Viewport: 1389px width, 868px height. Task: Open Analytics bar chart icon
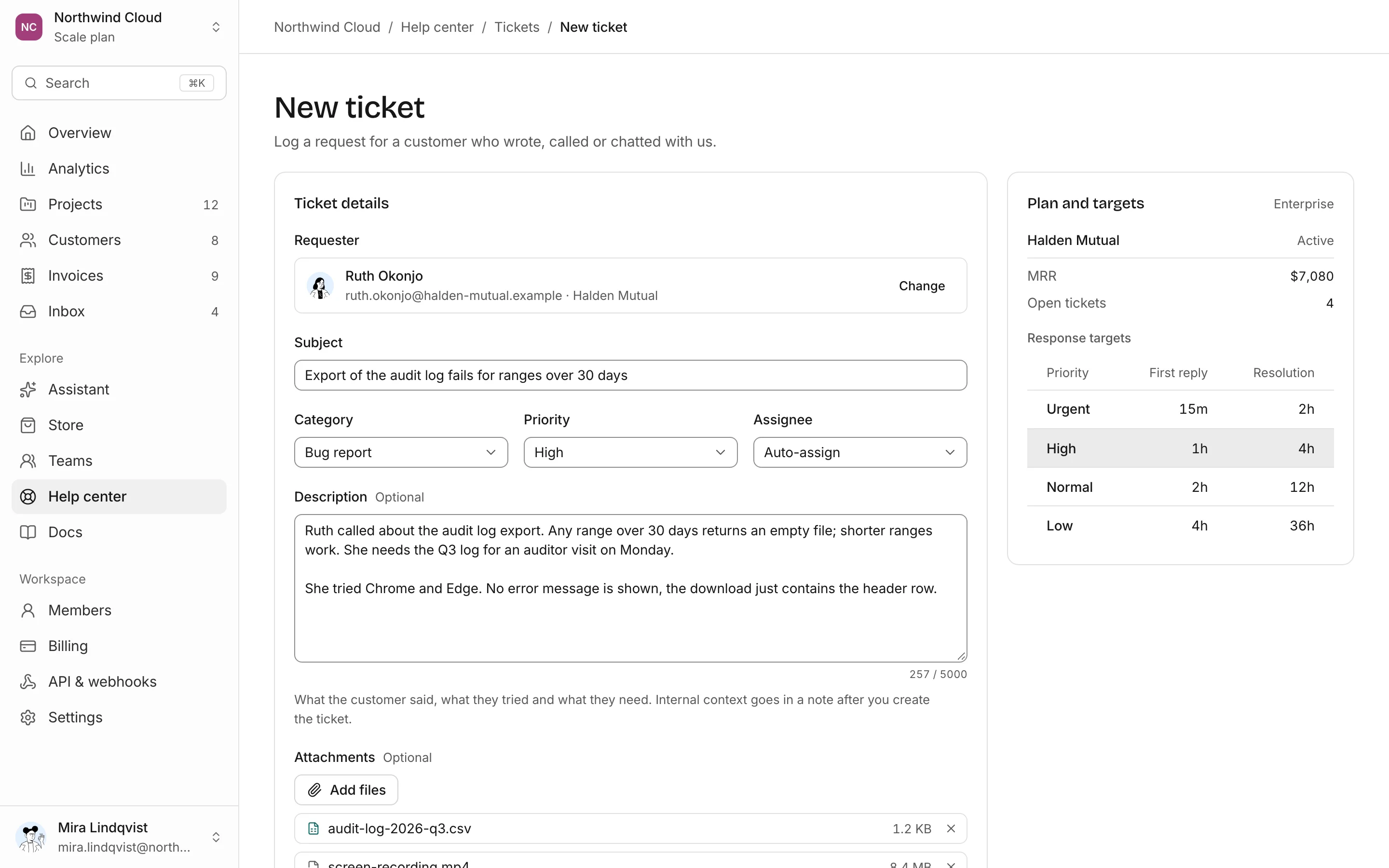point(27,168)
